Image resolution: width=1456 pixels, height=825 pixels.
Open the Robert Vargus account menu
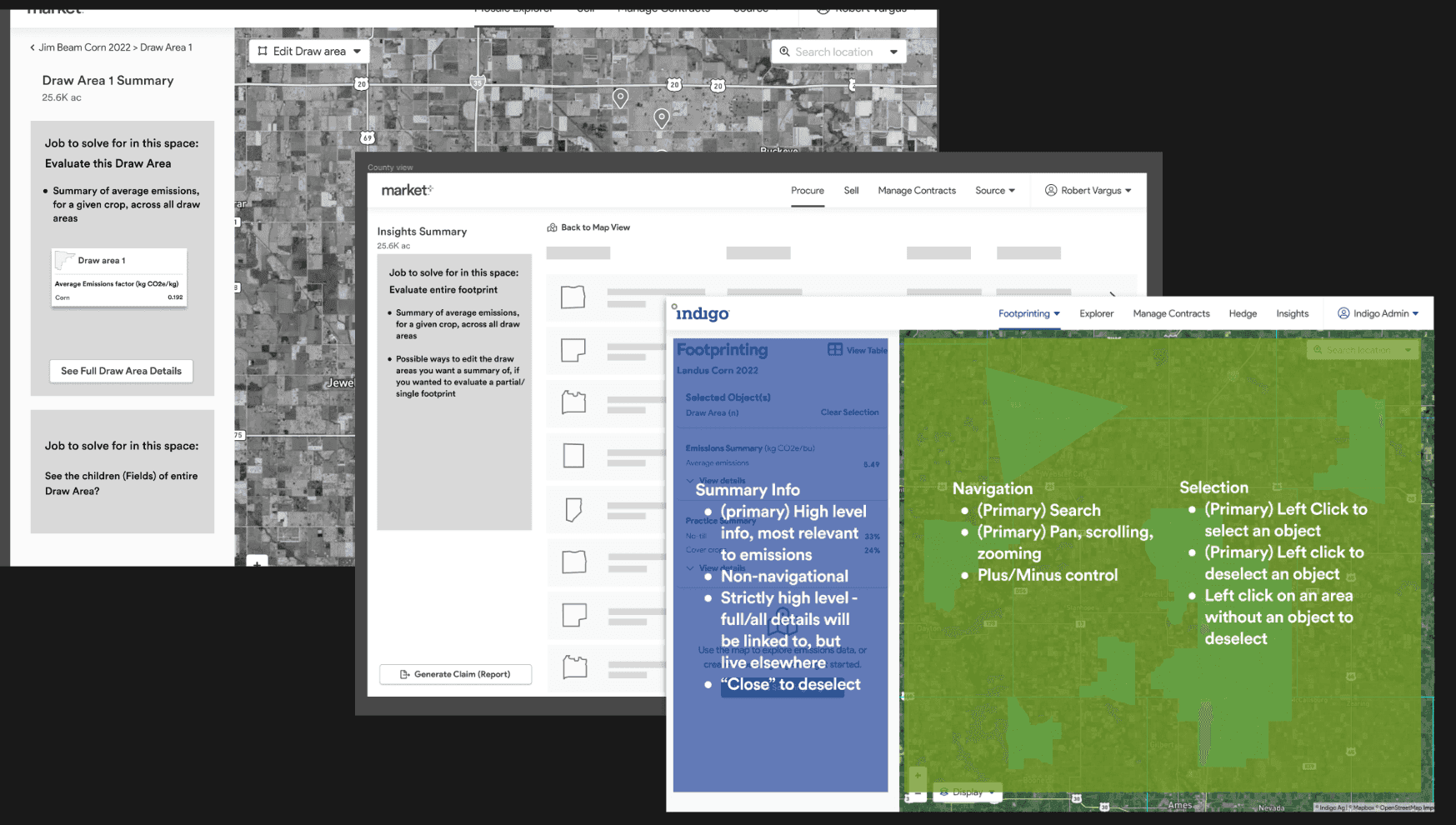[x=1088, y=191]
